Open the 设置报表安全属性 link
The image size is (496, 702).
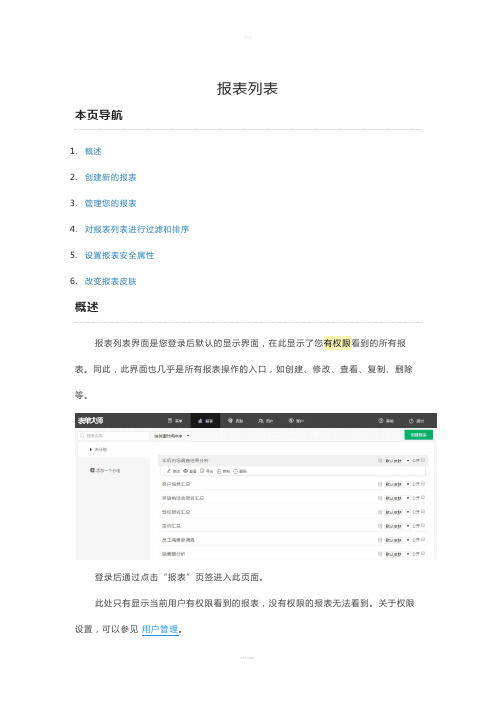(120, 255)
